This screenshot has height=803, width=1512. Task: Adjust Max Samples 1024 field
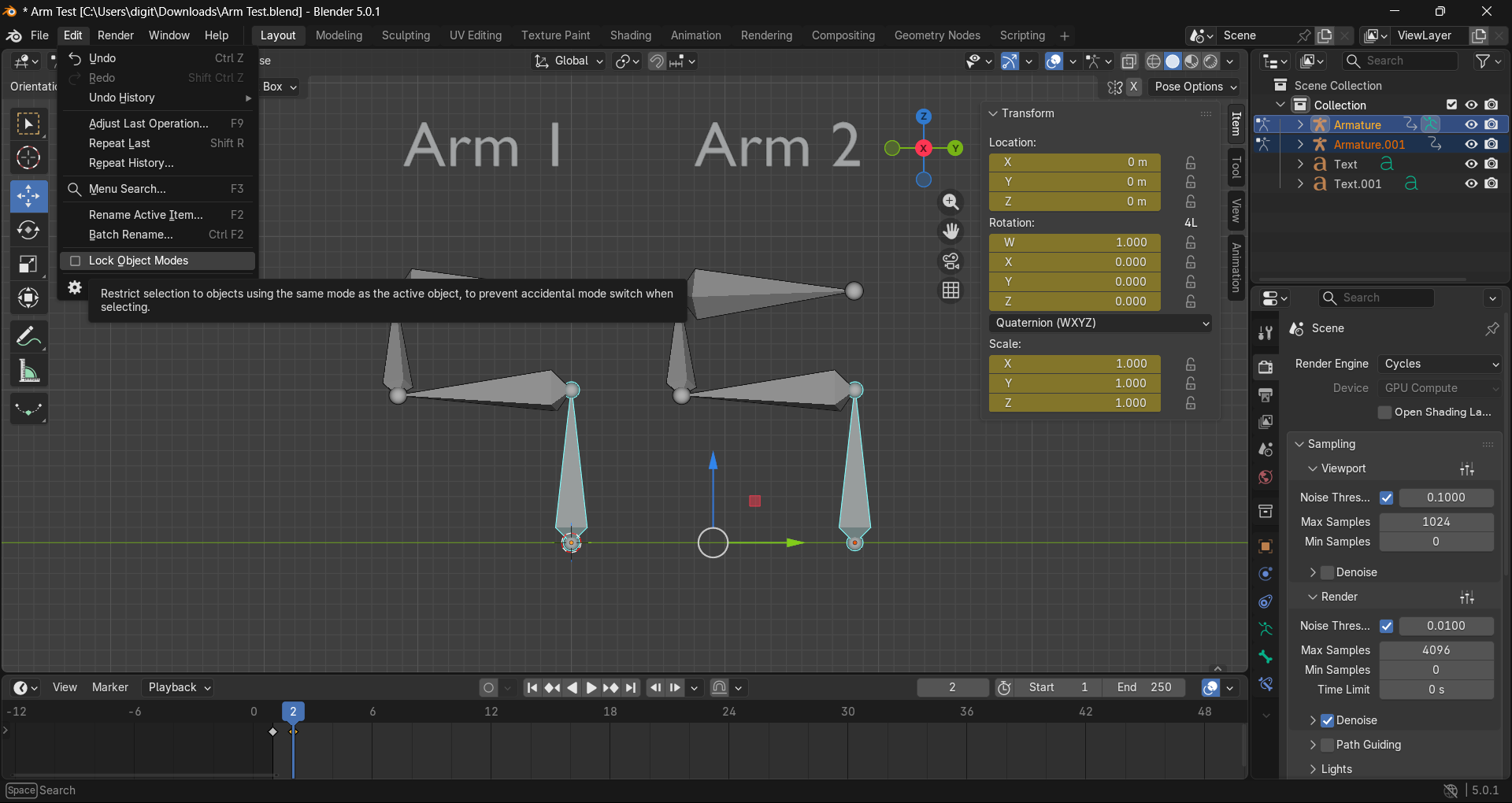click(1436, 522)
